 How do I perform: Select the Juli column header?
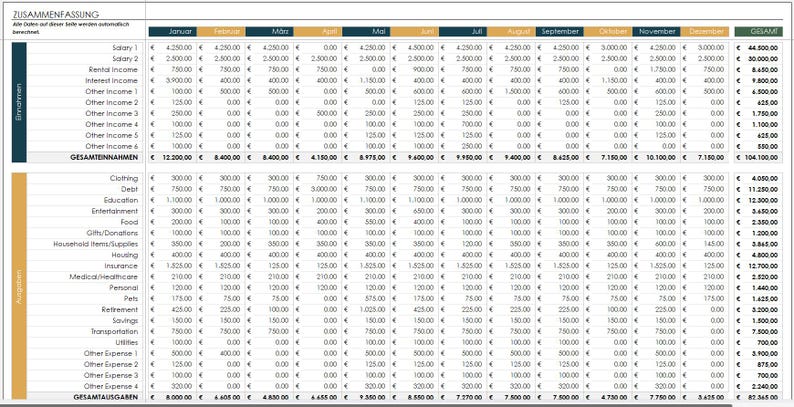pos(463,31)
